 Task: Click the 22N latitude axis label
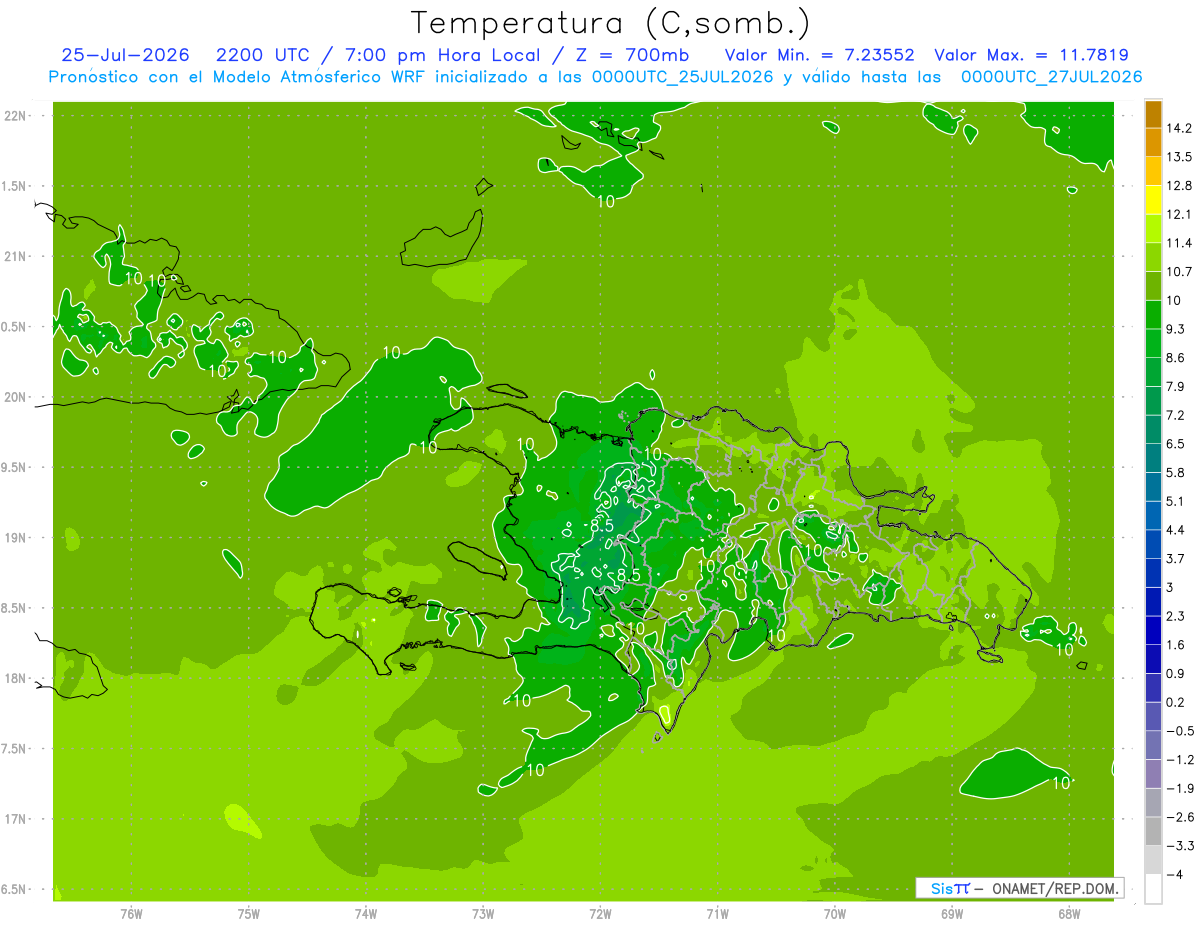pyautogui.click(x=16, y=116)
